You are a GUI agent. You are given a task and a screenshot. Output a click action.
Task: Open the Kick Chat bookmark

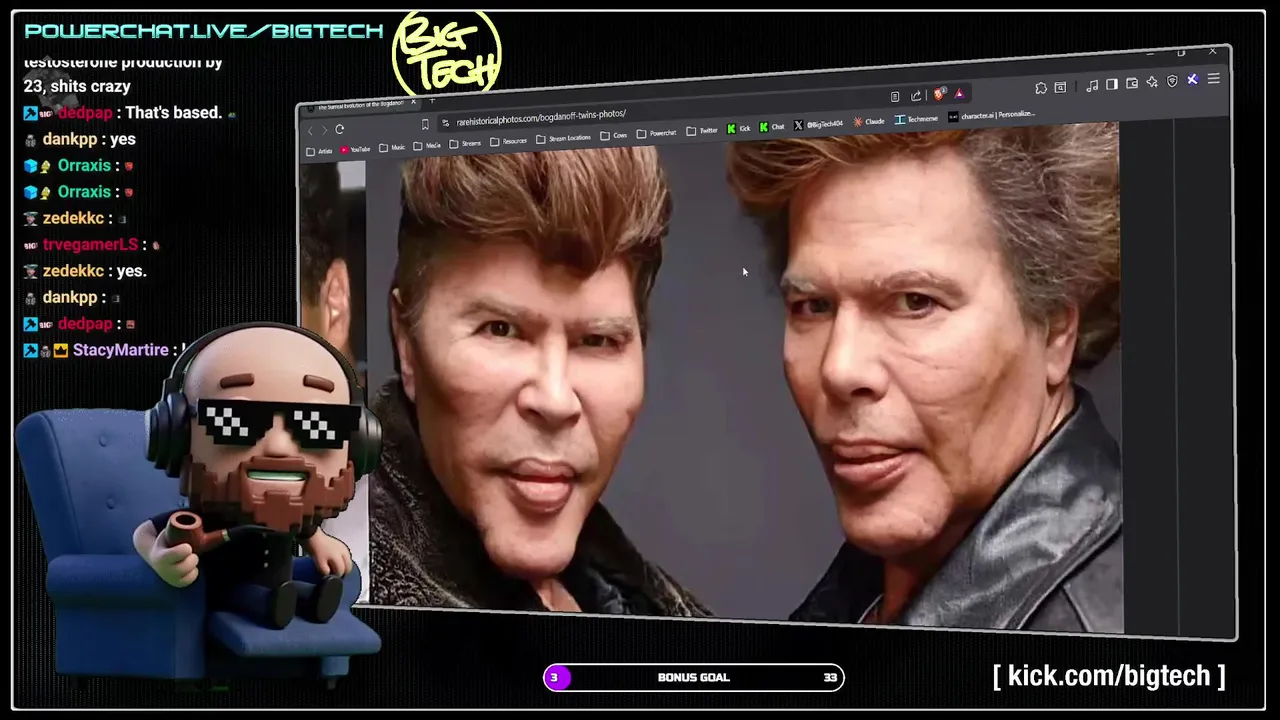pos(771,127)
